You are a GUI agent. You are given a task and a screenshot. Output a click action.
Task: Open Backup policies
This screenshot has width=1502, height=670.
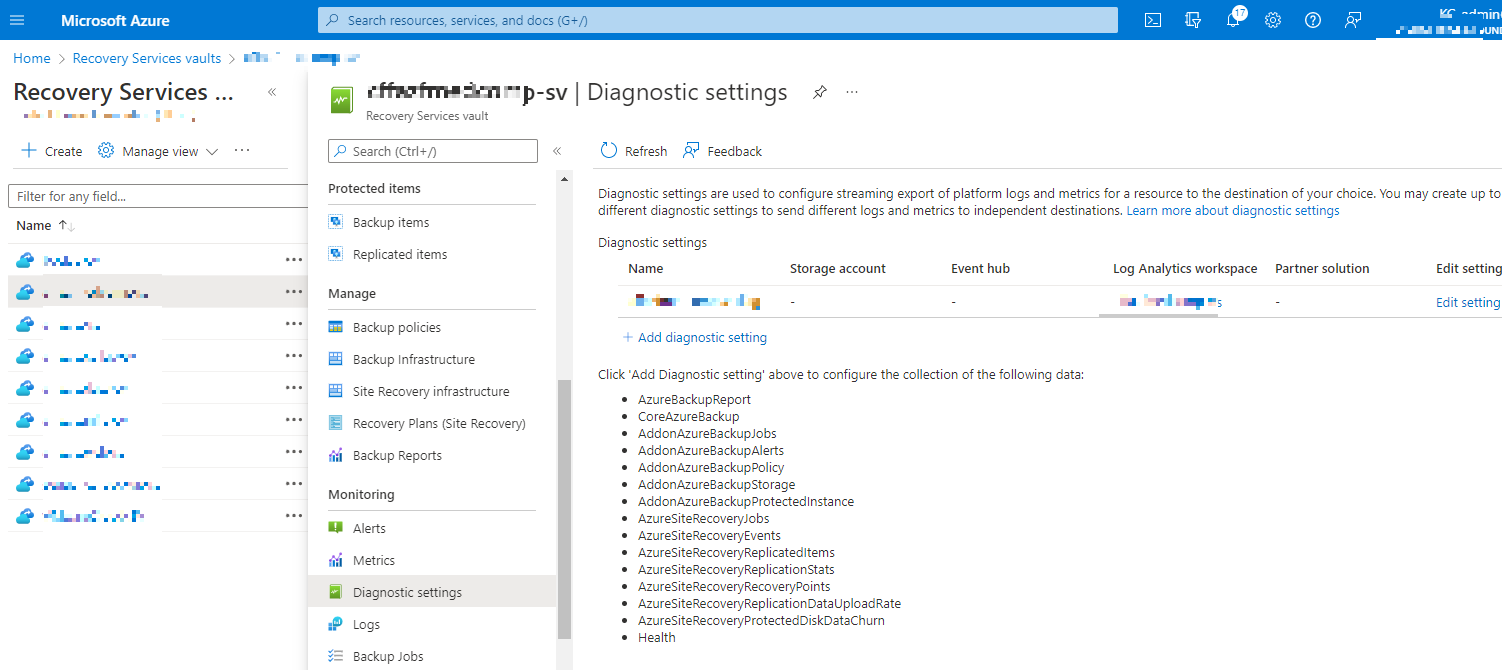(x=397, y=327)
